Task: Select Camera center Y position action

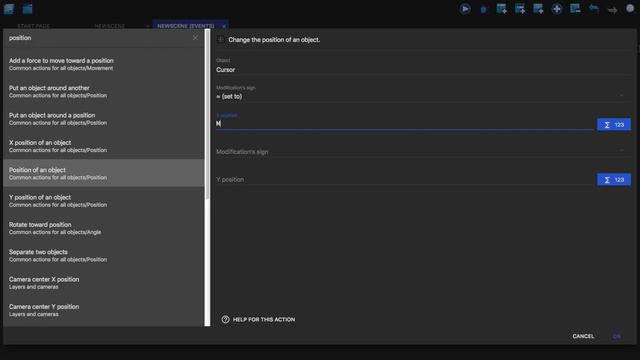Action: (x=104, y=310)
